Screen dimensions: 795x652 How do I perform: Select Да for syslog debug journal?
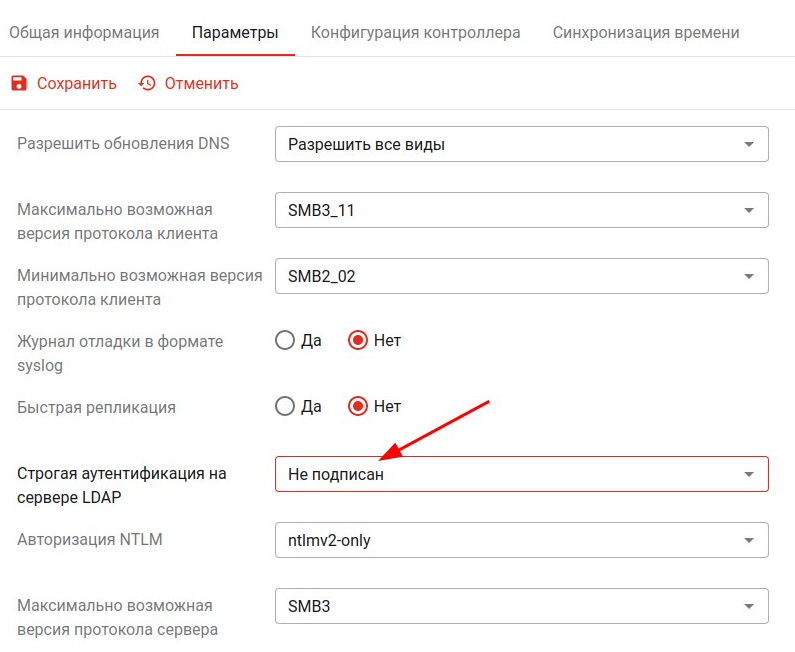pos(285,341)
